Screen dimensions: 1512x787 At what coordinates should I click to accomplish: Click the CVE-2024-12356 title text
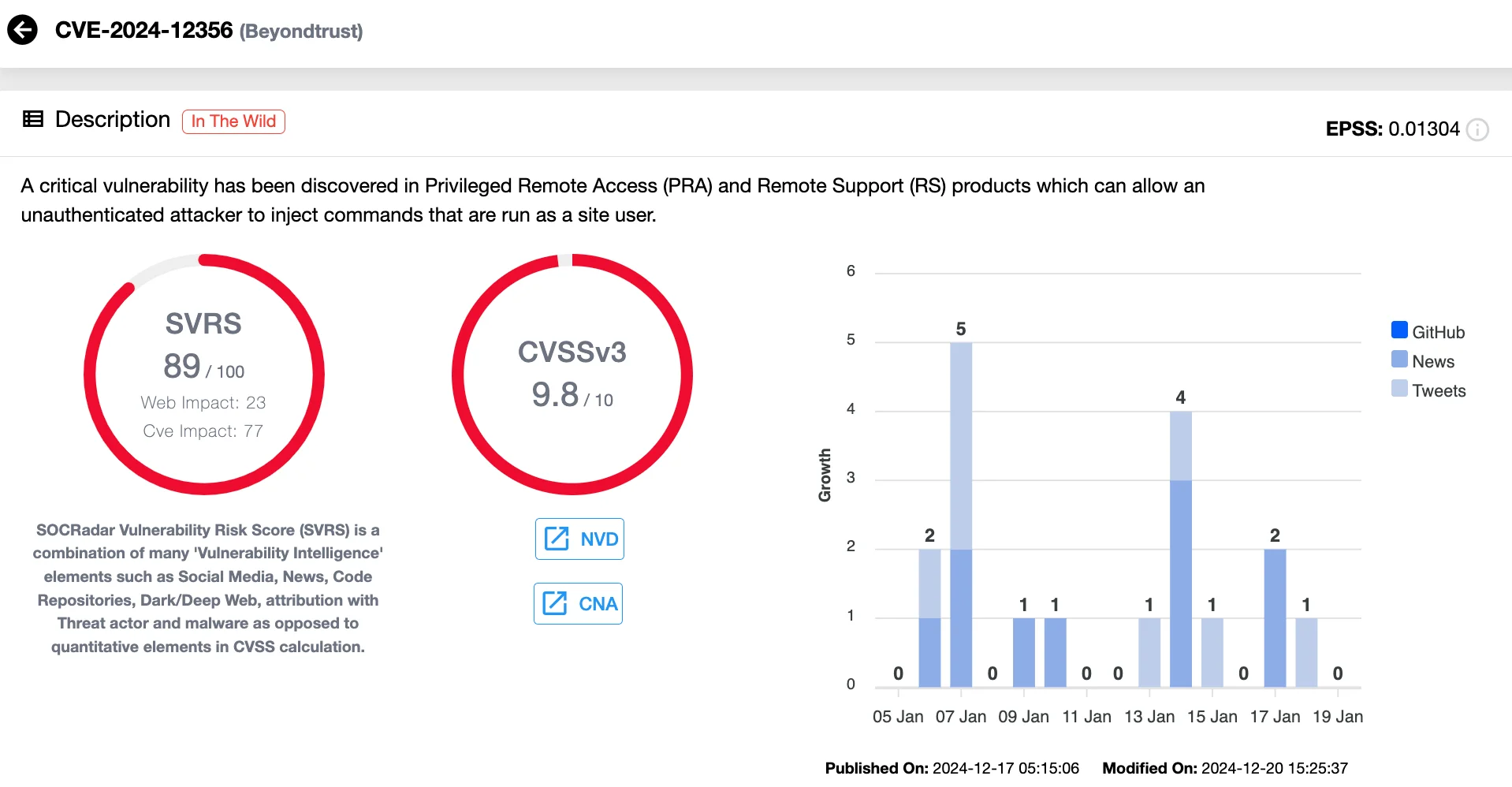click(x=143, y=30)
